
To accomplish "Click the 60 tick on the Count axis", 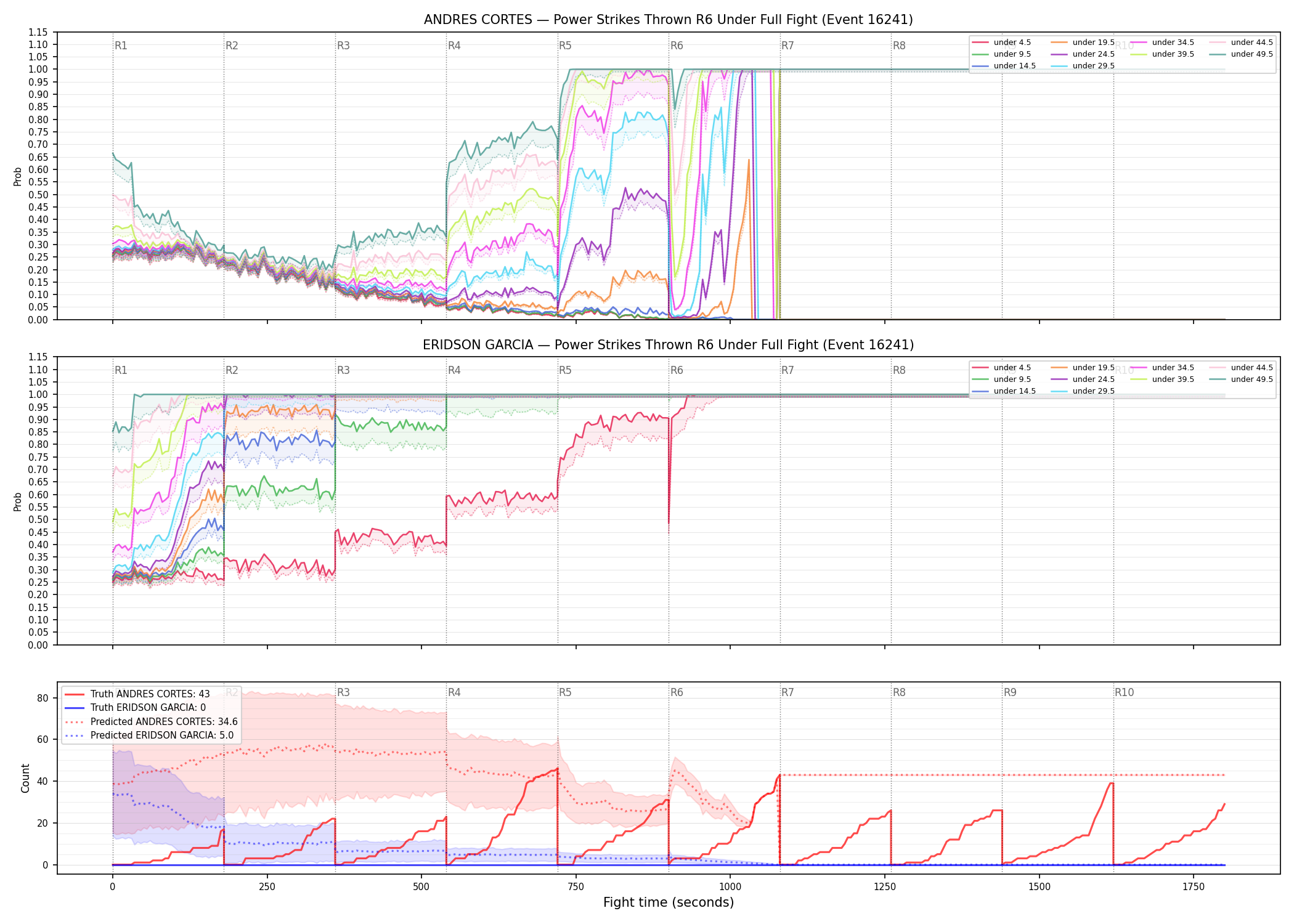I will point(43,740).
